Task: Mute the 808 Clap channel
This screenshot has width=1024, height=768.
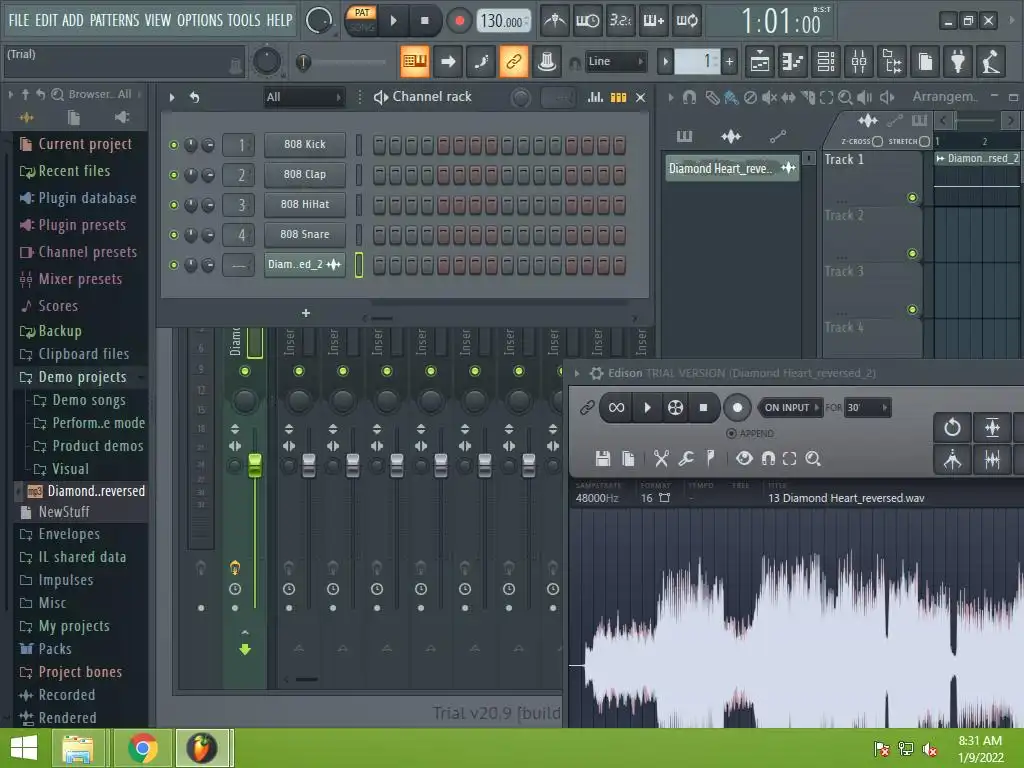Action: 174,175
